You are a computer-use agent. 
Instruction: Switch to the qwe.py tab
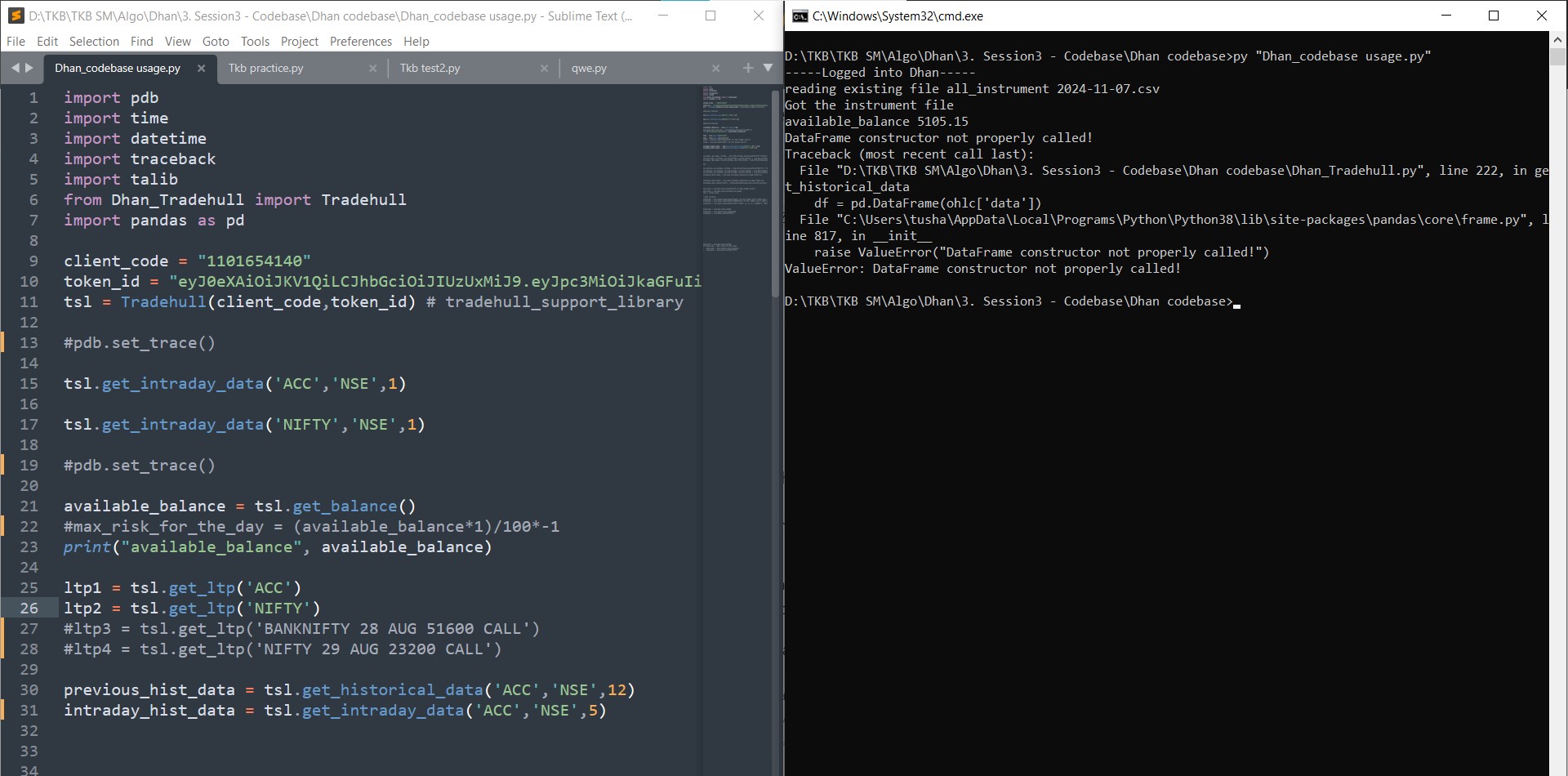(589, 69)
